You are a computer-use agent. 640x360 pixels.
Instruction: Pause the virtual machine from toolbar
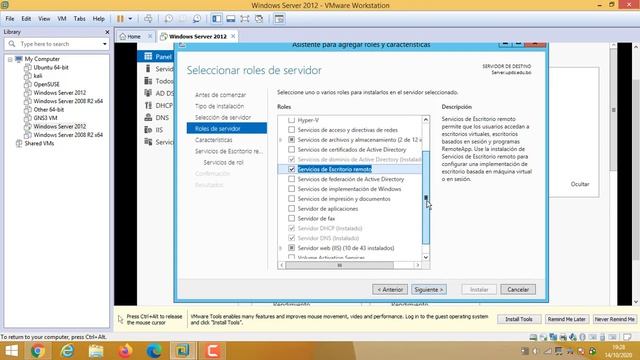click(x=120, y=19)
